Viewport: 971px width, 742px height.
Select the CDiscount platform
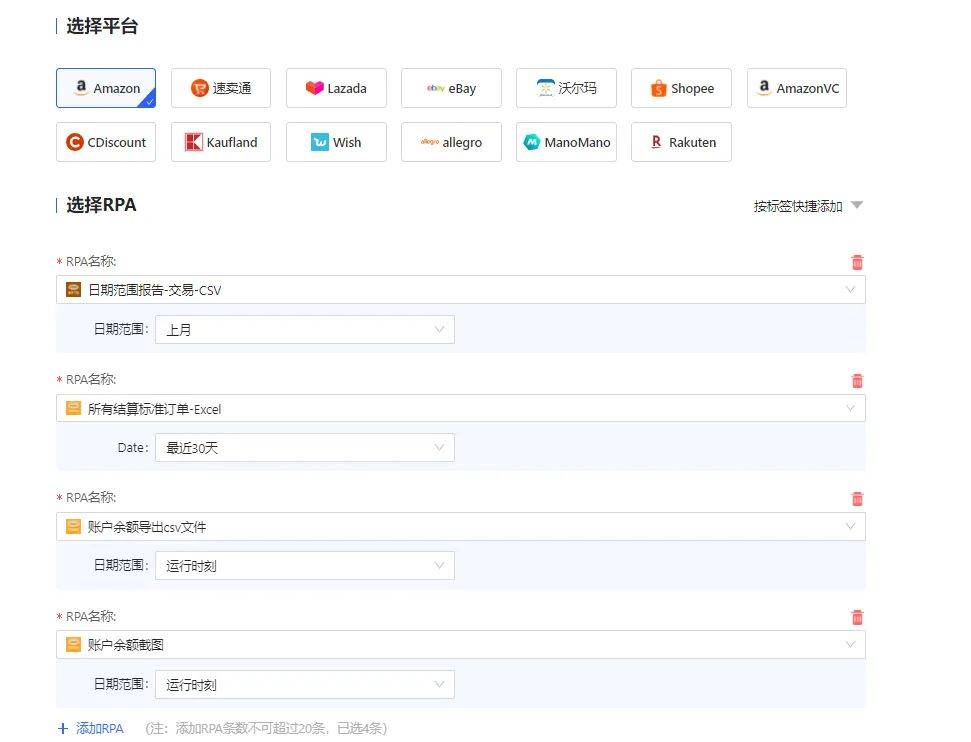106,142
